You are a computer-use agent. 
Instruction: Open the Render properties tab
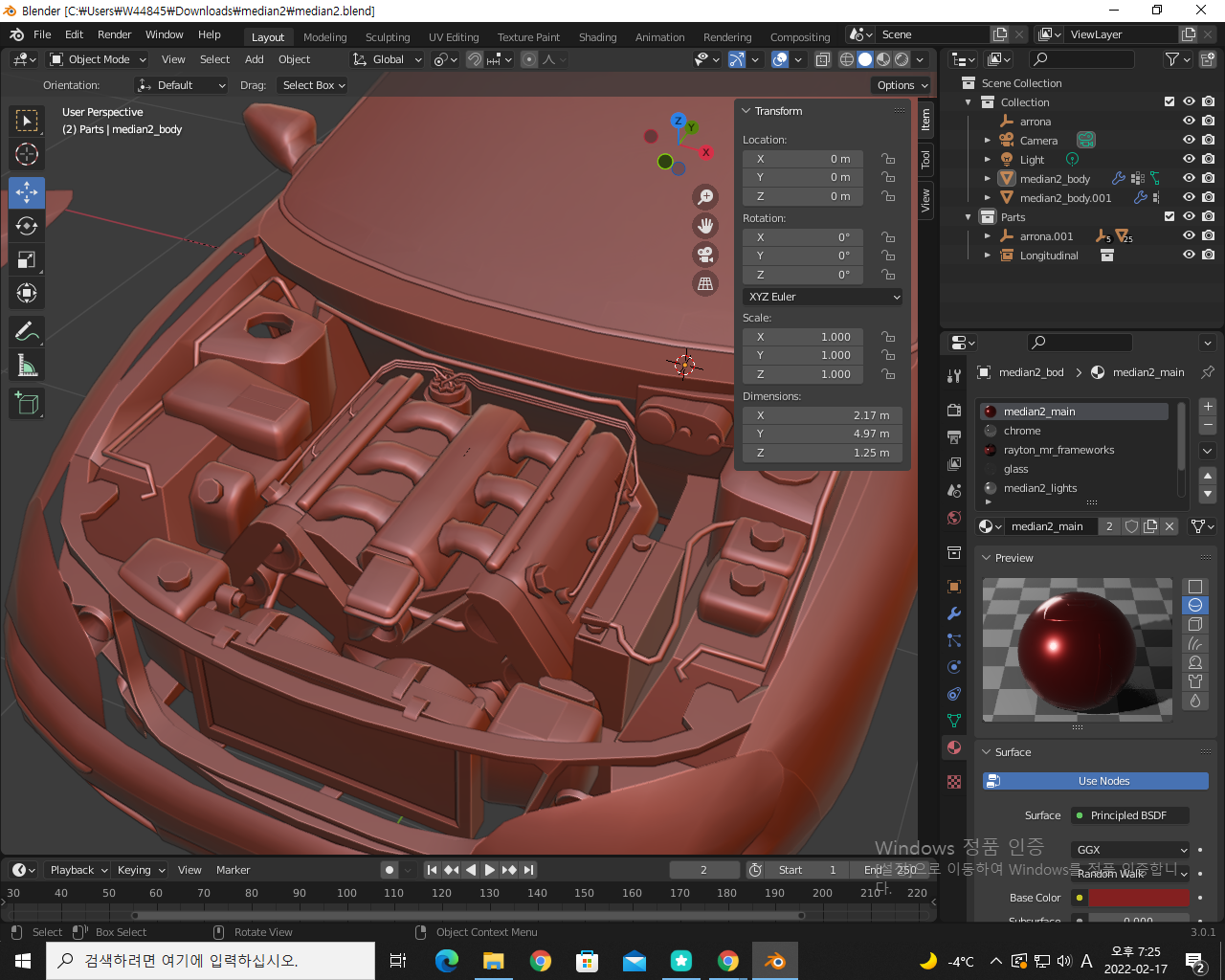click(954, 410)
